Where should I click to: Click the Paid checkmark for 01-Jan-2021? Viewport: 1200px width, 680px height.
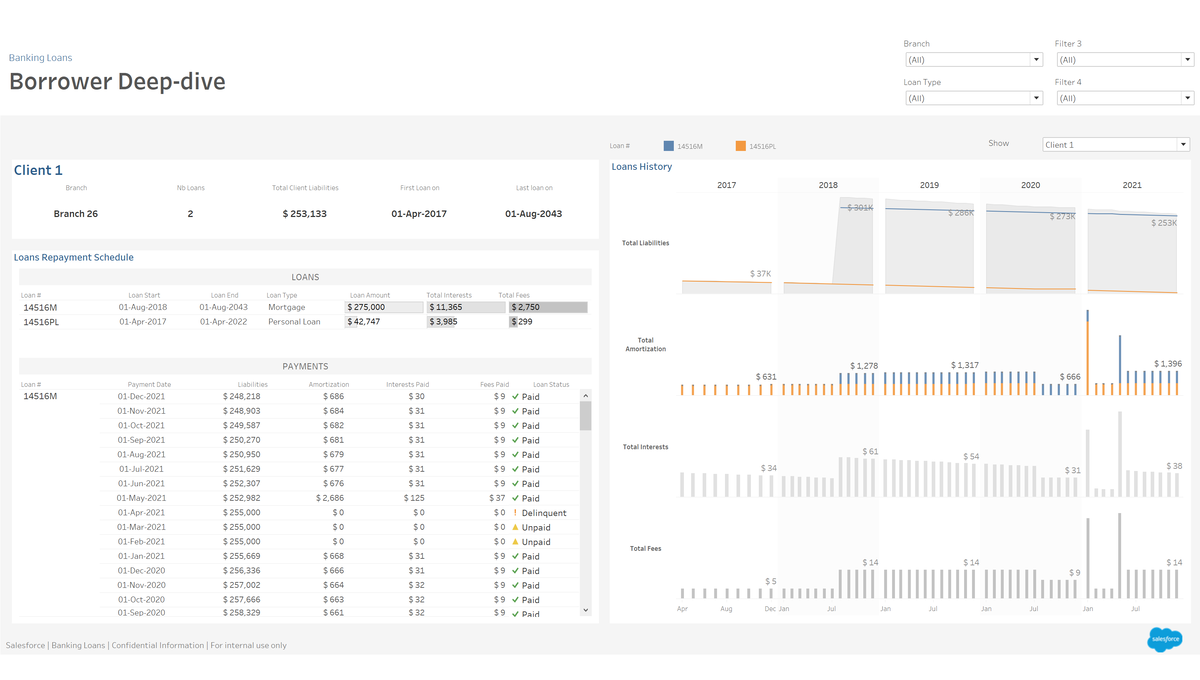pyautogui.click(x=515, y=556)
